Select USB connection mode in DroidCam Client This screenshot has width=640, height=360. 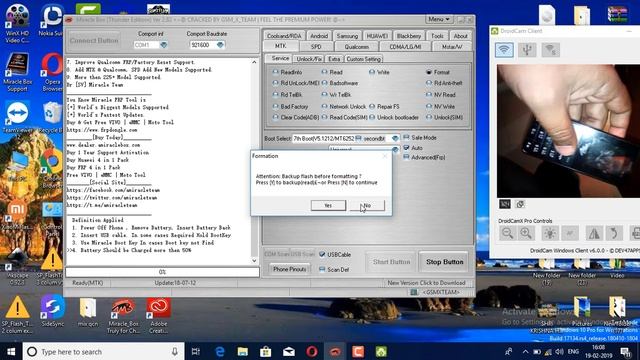527,50
